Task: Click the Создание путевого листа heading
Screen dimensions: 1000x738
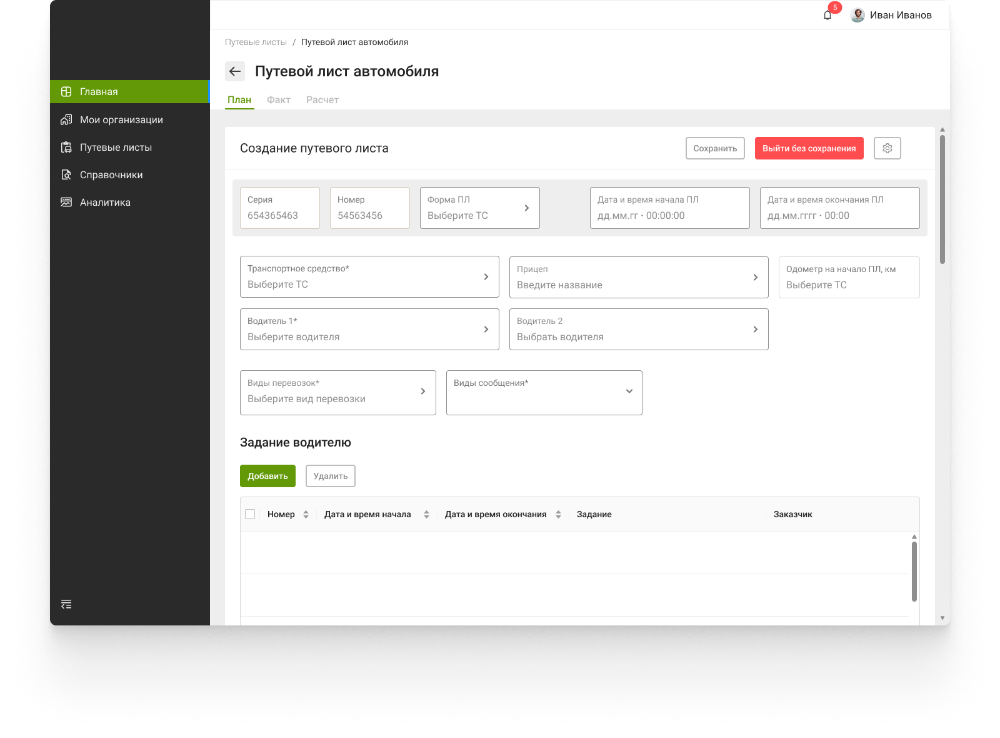Action: (x=314, y=148)
